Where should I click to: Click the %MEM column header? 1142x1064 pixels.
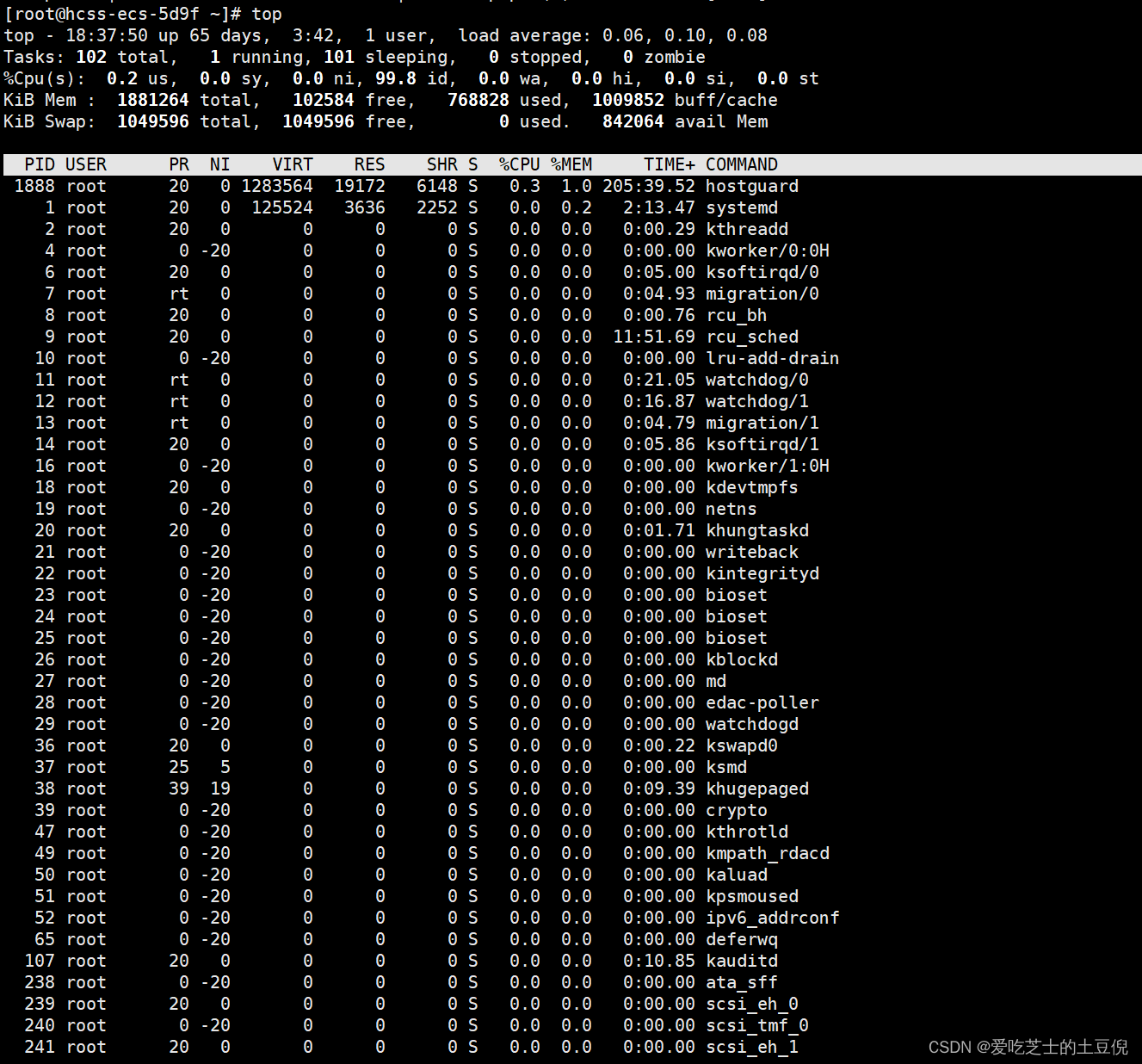pyautogui.click(x=571, y=164)
